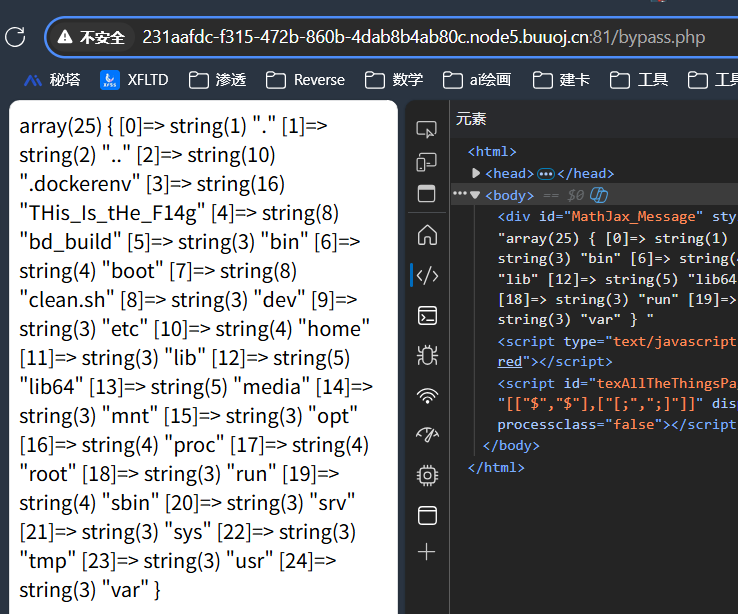Open the Application window icon panel

click(427, 516)
